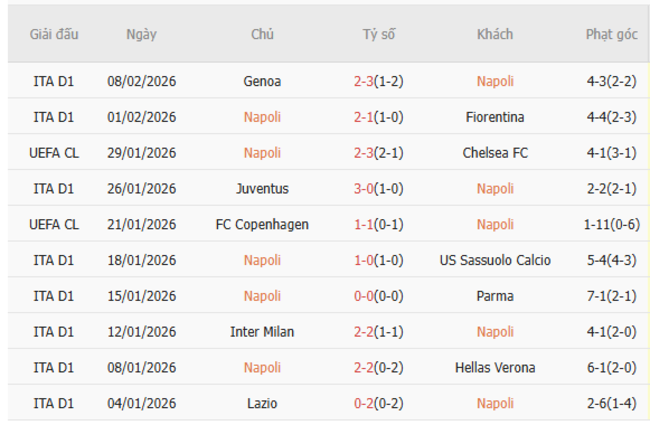Click the 1-11(0-6) corner kicks value
The width and height of the screenshot is (650, 425).
click(x=611, y=224)
